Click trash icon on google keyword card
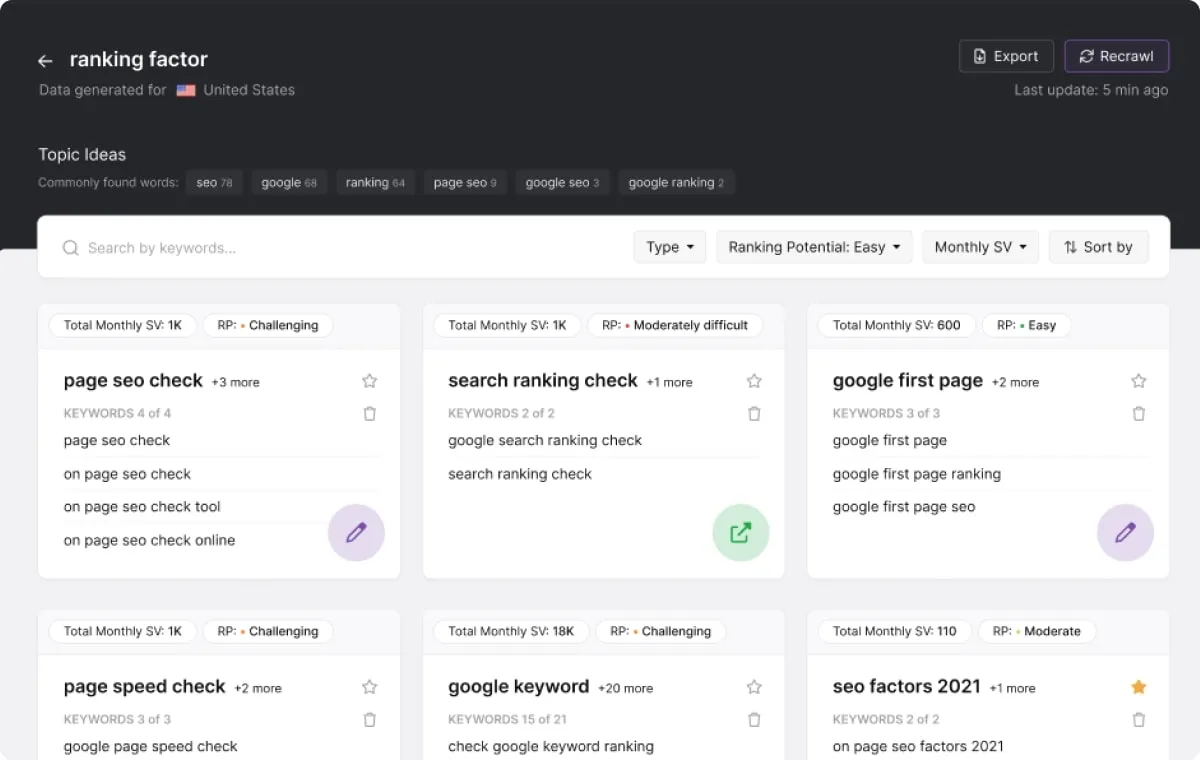The height and width of the screenshot is (760, 1200). [754, 719]
